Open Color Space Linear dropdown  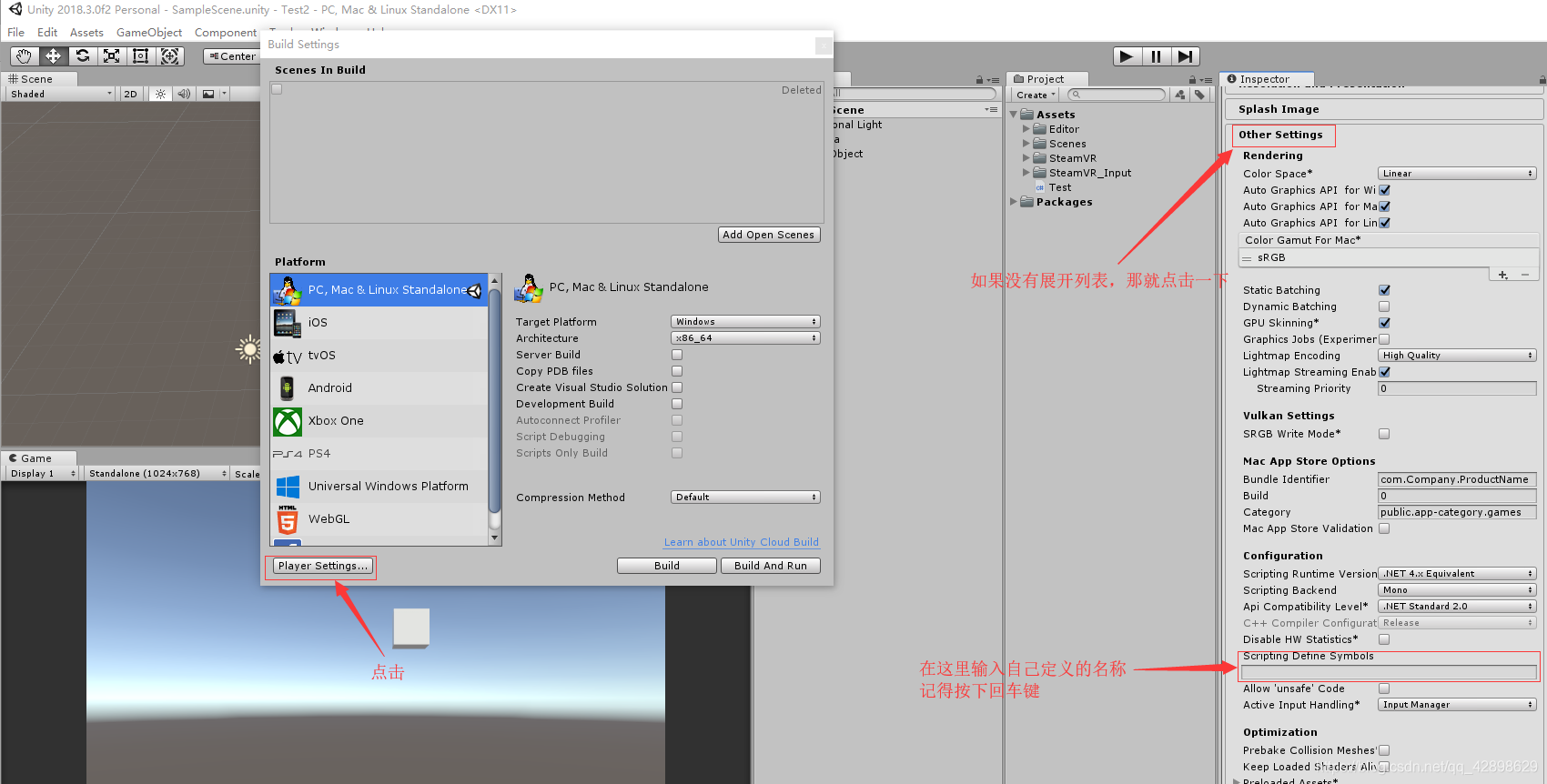pyautogui.click(x=1457, y=174)
